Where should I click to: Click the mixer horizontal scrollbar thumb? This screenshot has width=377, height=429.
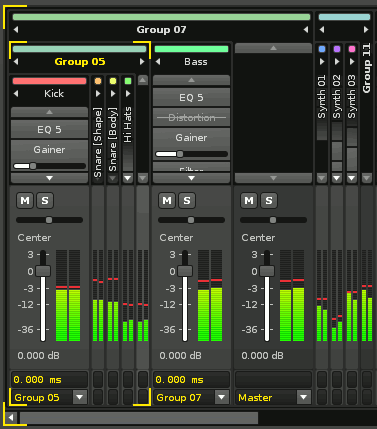tap(139, 417)
